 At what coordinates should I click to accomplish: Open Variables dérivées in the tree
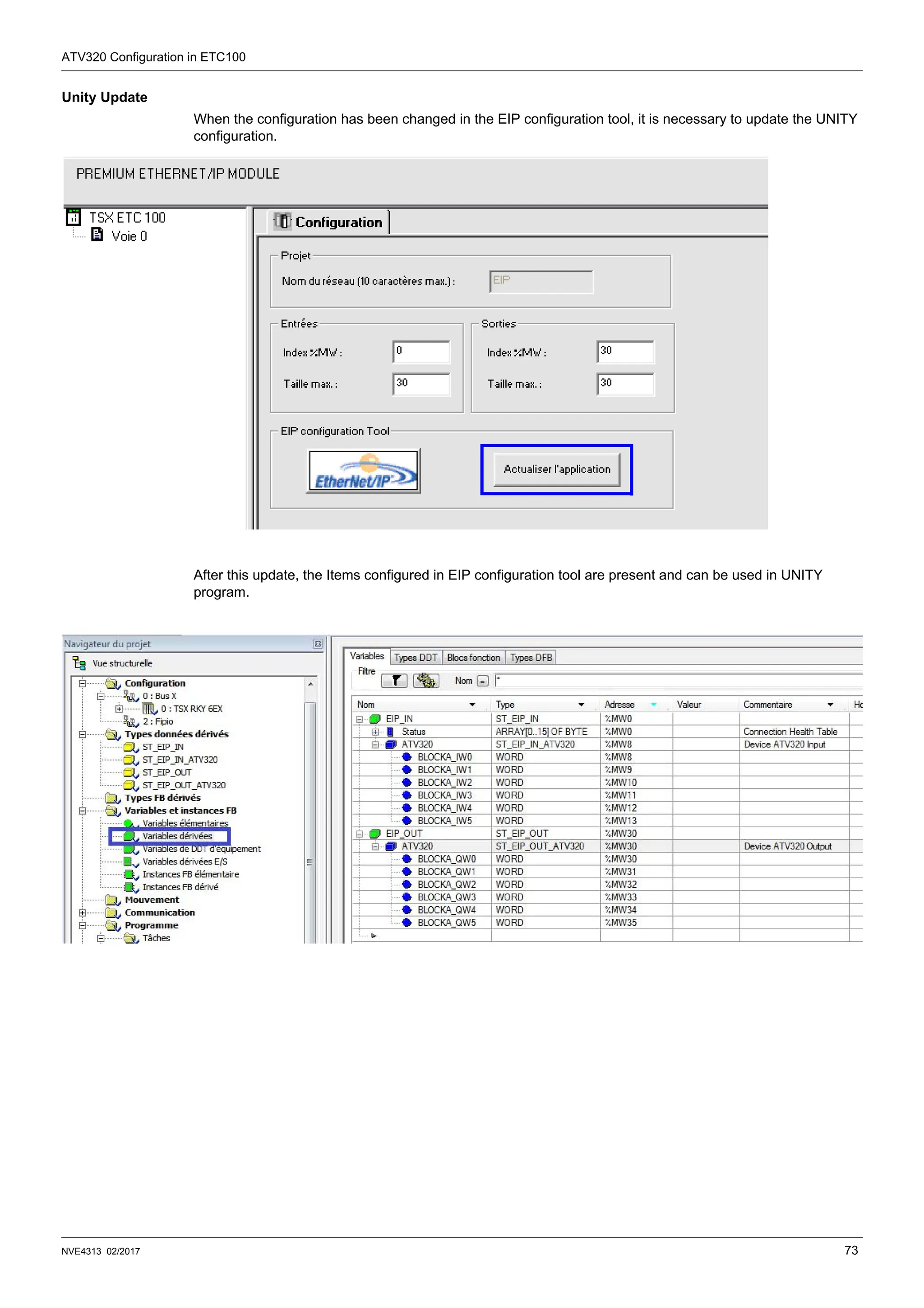tap(177, 836)
